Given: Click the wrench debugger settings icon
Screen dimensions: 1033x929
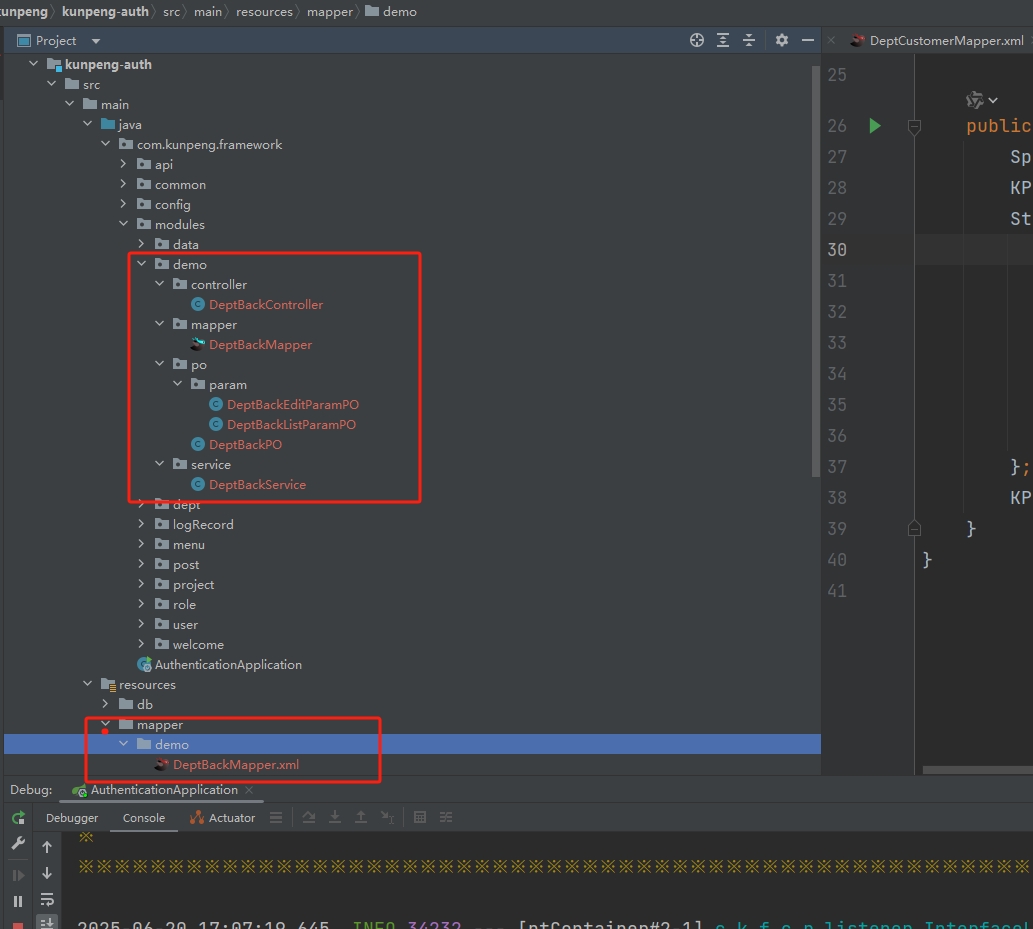Looking at the screenshot, I should tap(18, 844).
